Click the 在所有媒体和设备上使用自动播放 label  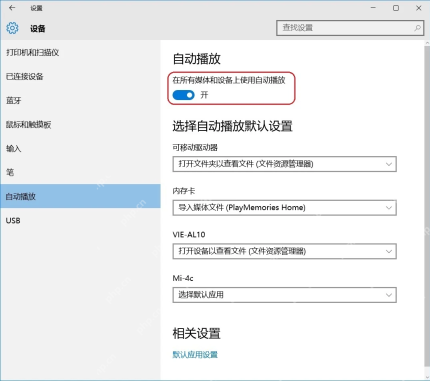point(229,80)
